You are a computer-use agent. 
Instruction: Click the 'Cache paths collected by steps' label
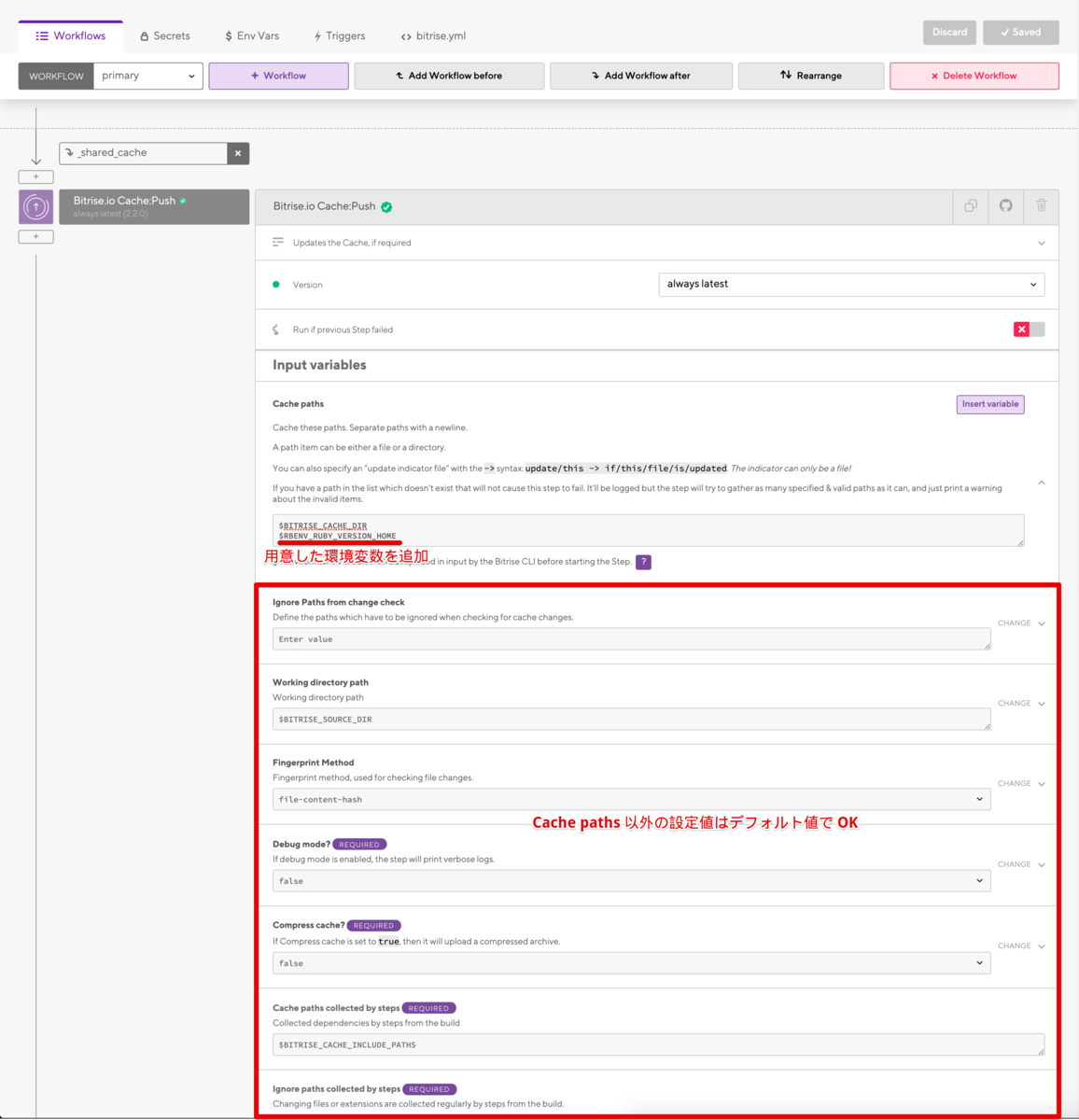click(336, 1008)
